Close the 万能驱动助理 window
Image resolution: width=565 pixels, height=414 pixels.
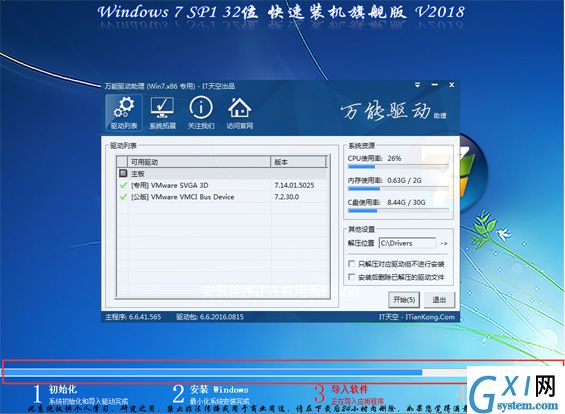pos(451,85)
